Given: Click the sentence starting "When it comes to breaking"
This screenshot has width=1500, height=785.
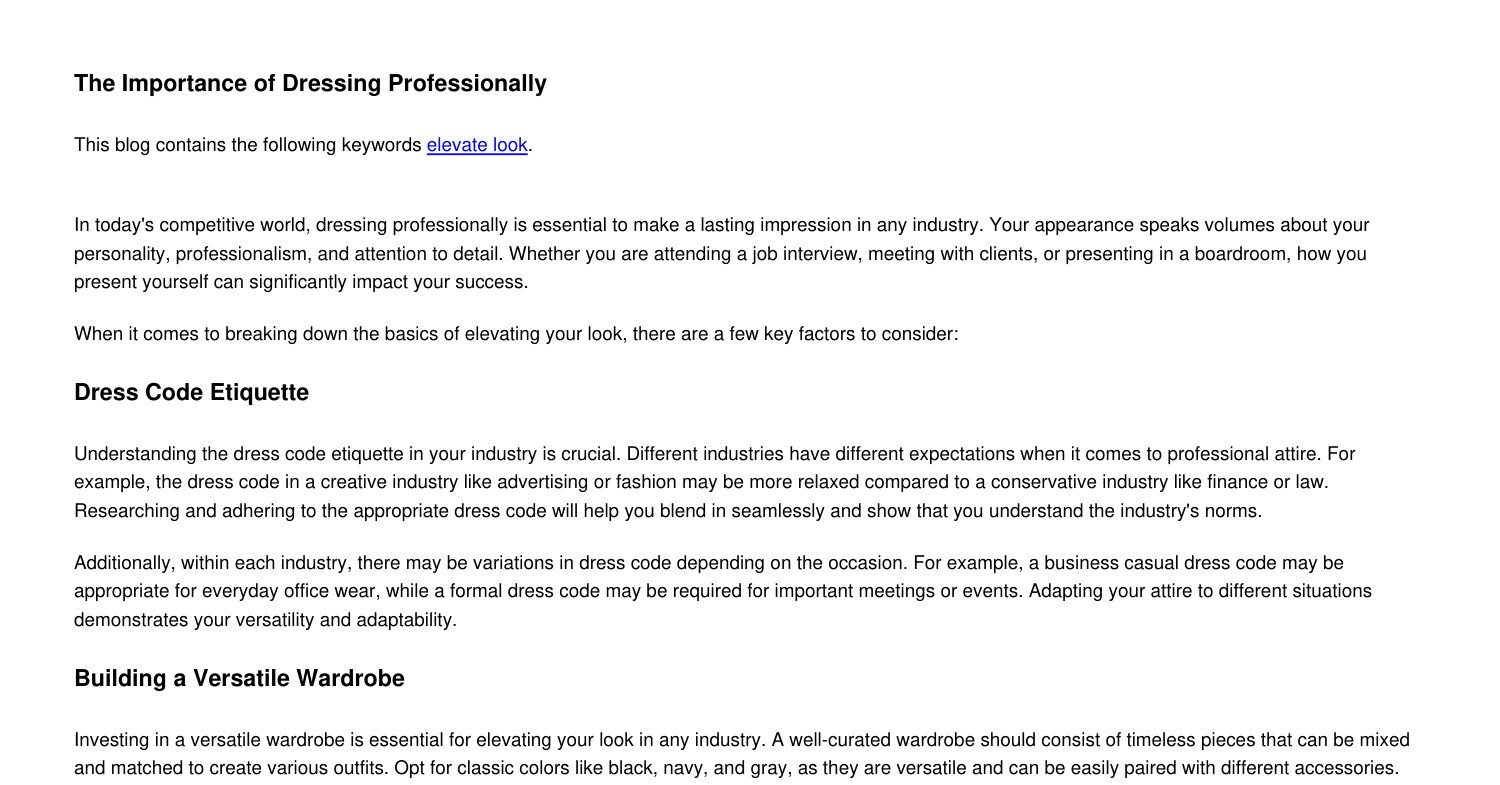Looking at the screenshot, I should 516,334.
